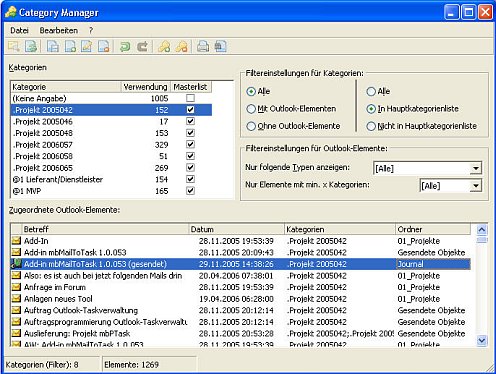Viewport: 496px width, 374px height.
Task: Click the delete category icon with red dot
Action: (x=103, y=46)
